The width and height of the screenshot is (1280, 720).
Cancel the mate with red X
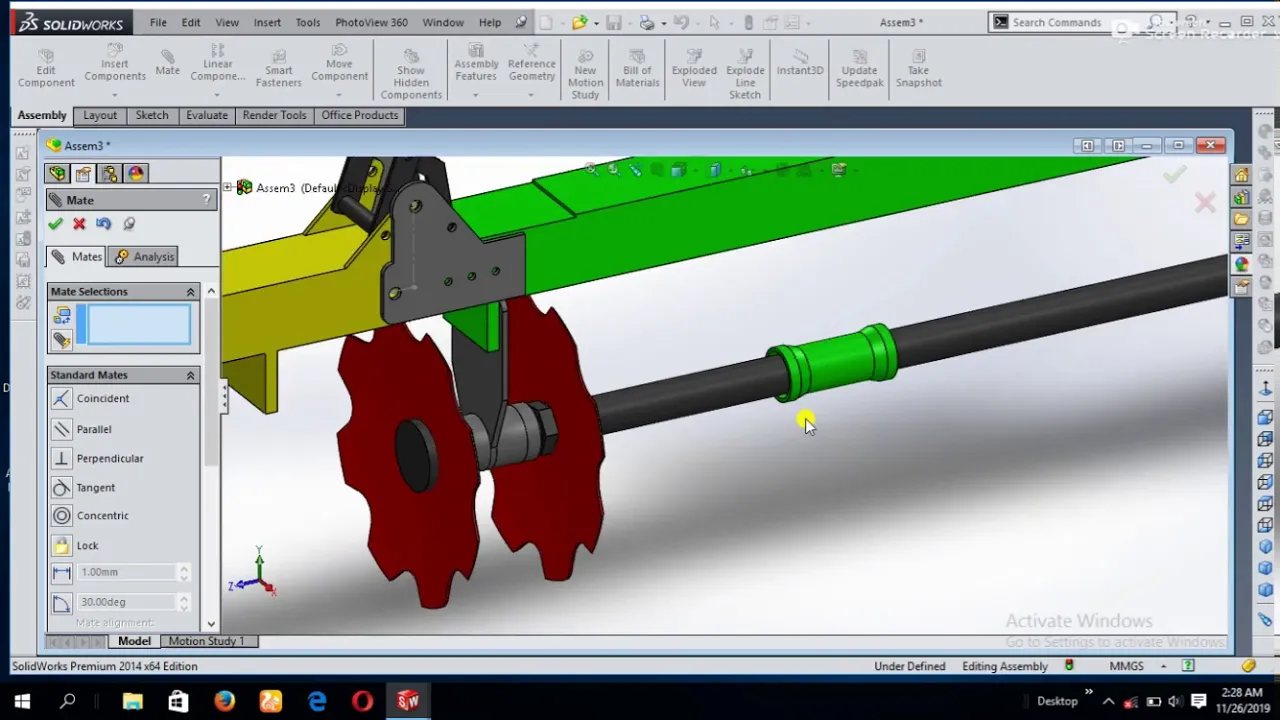tap(79, 224)
